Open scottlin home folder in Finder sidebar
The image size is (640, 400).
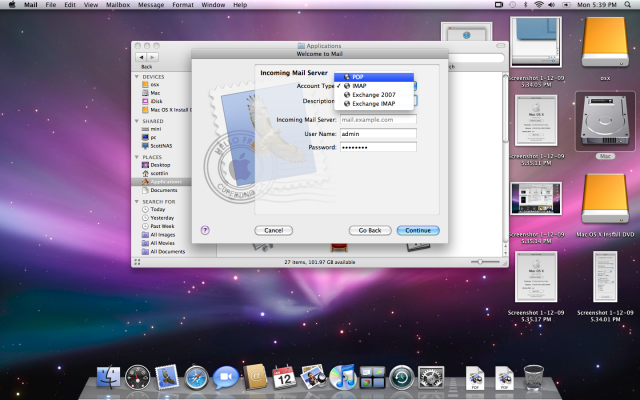click(x=161, y=173)
